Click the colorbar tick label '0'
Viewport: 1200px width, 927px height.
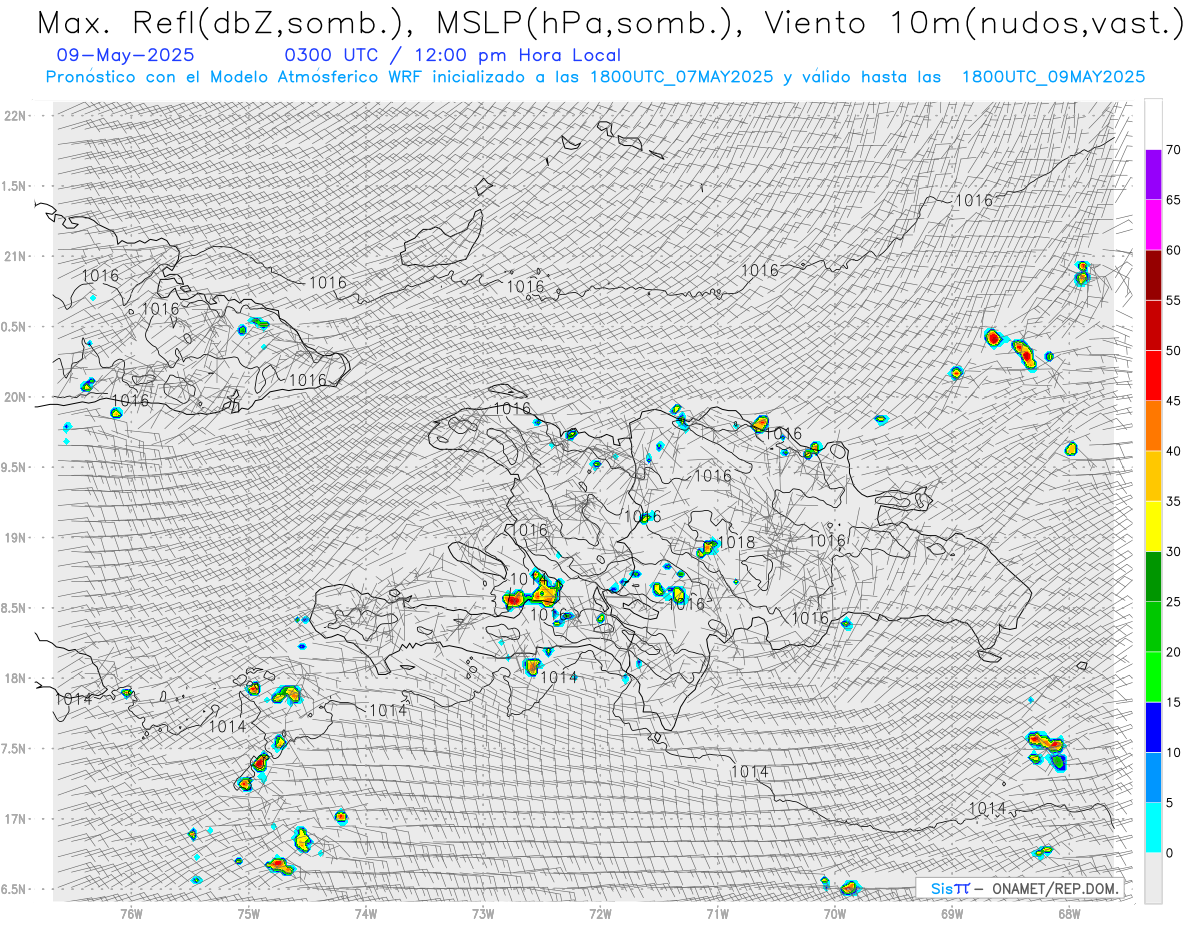(1169, 853)
